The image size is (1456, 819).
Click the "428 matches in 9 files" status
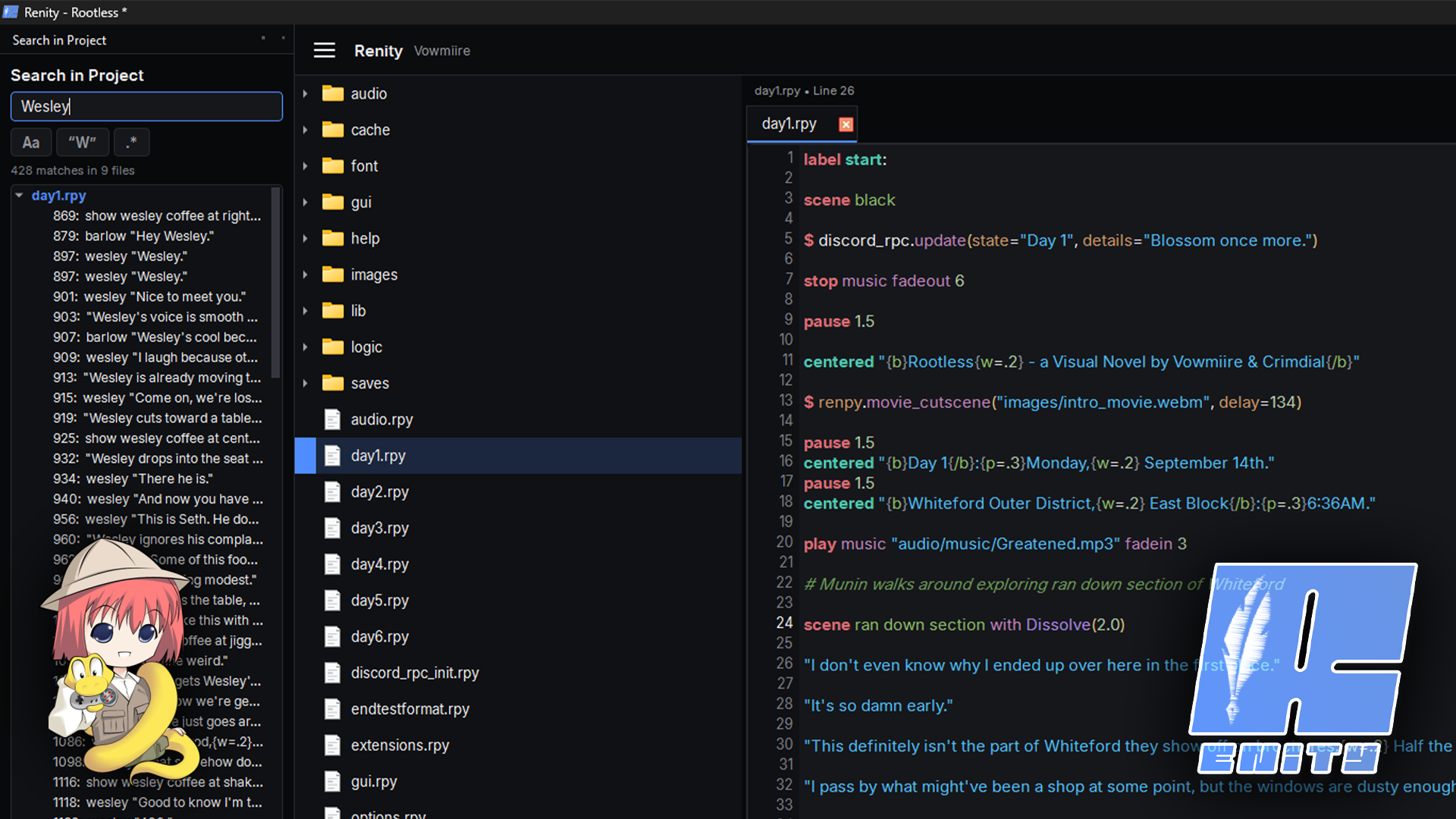tap(73, 171)
